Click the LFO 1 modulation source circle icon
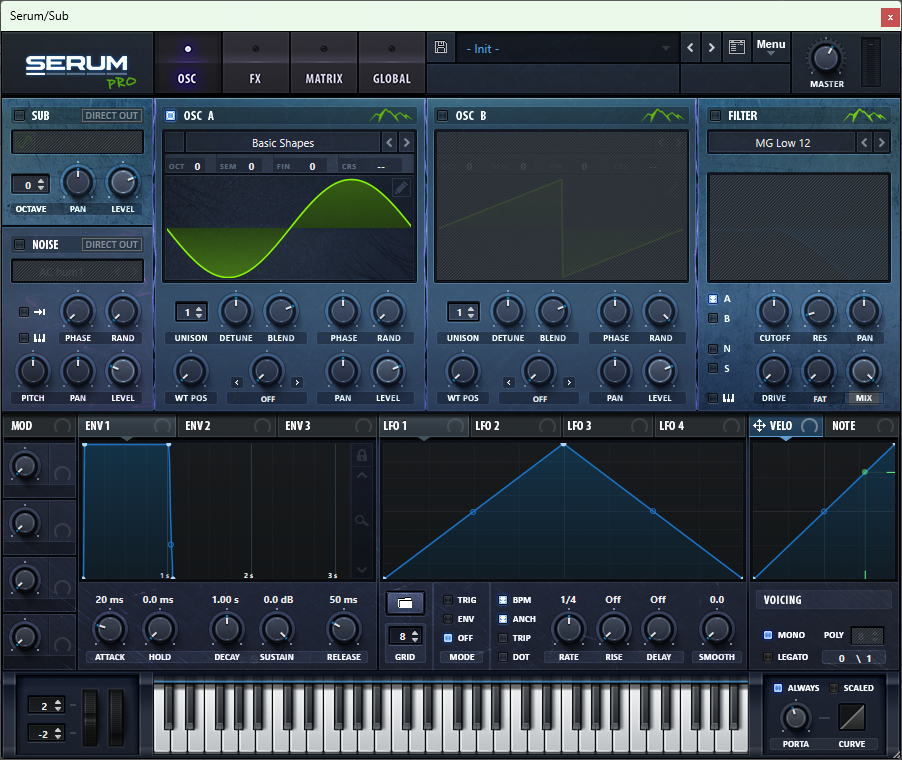 456,426
